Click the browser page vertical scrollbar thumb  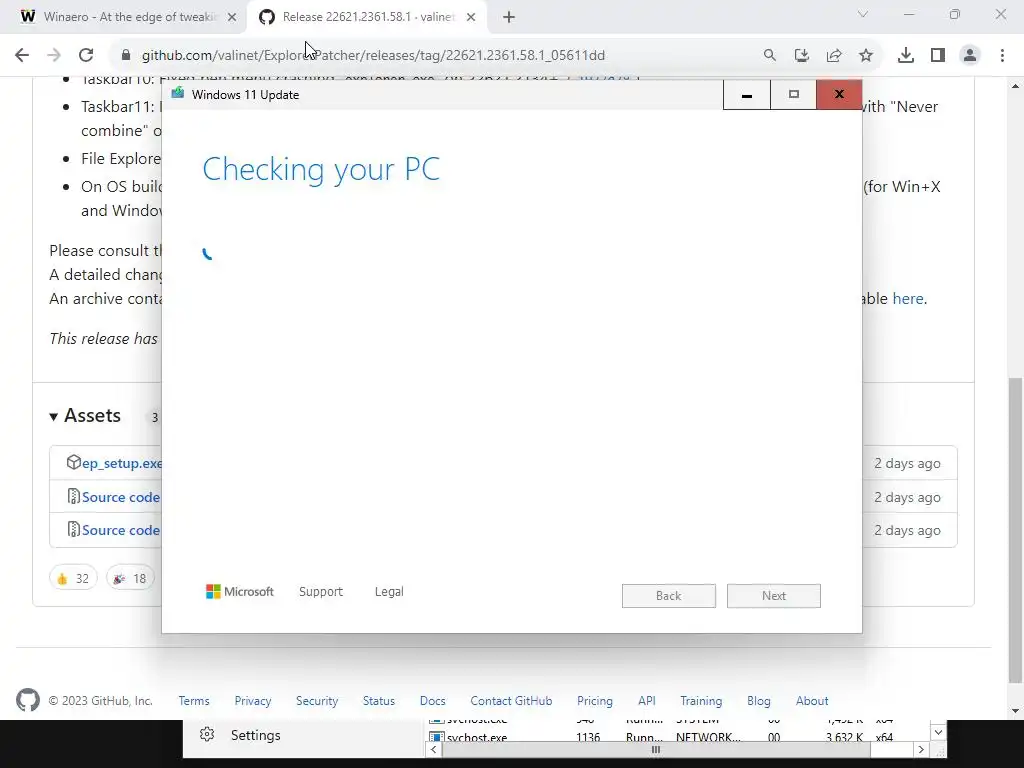click(x=1016, y=529)
